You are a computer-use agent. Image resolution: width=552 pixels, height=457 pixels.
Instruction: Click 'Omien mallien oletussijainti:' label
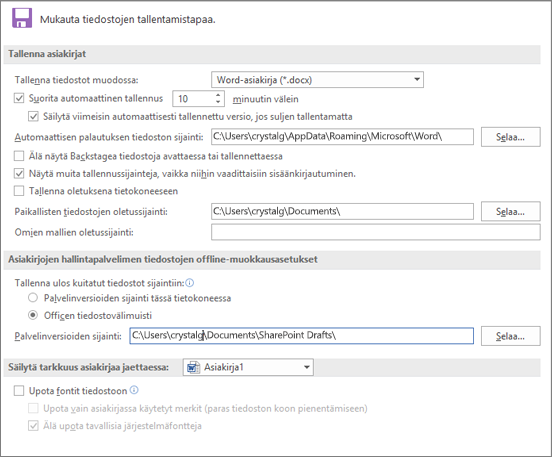tap(74, 232)
